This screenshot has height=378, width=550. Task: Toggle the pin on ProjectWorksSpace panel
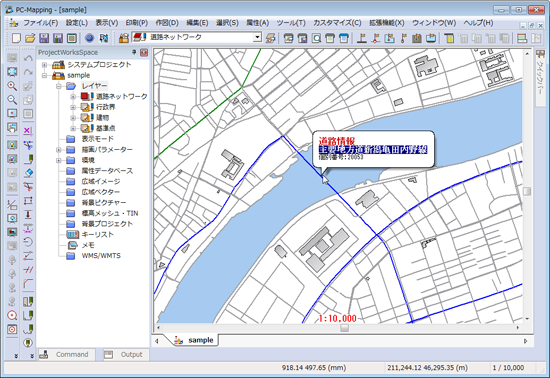click(x=134, y=52)
